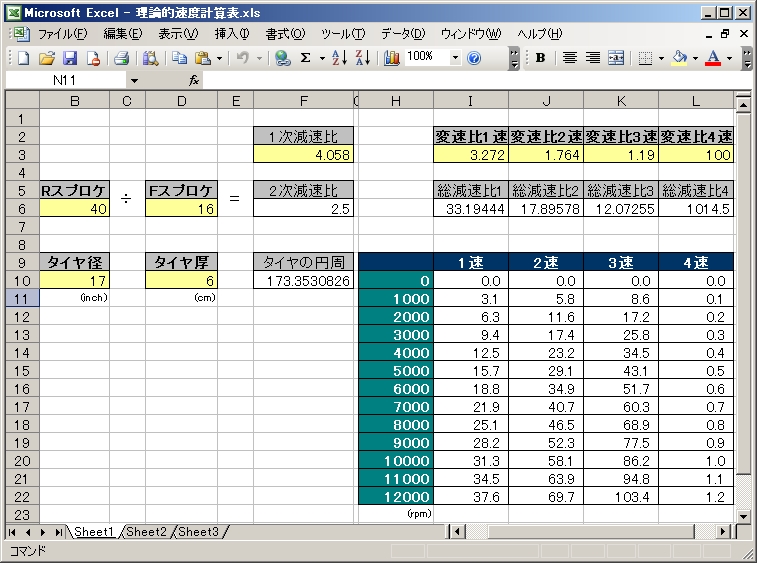
Task: Toggle Align Right for the cell
Action: 593,58
